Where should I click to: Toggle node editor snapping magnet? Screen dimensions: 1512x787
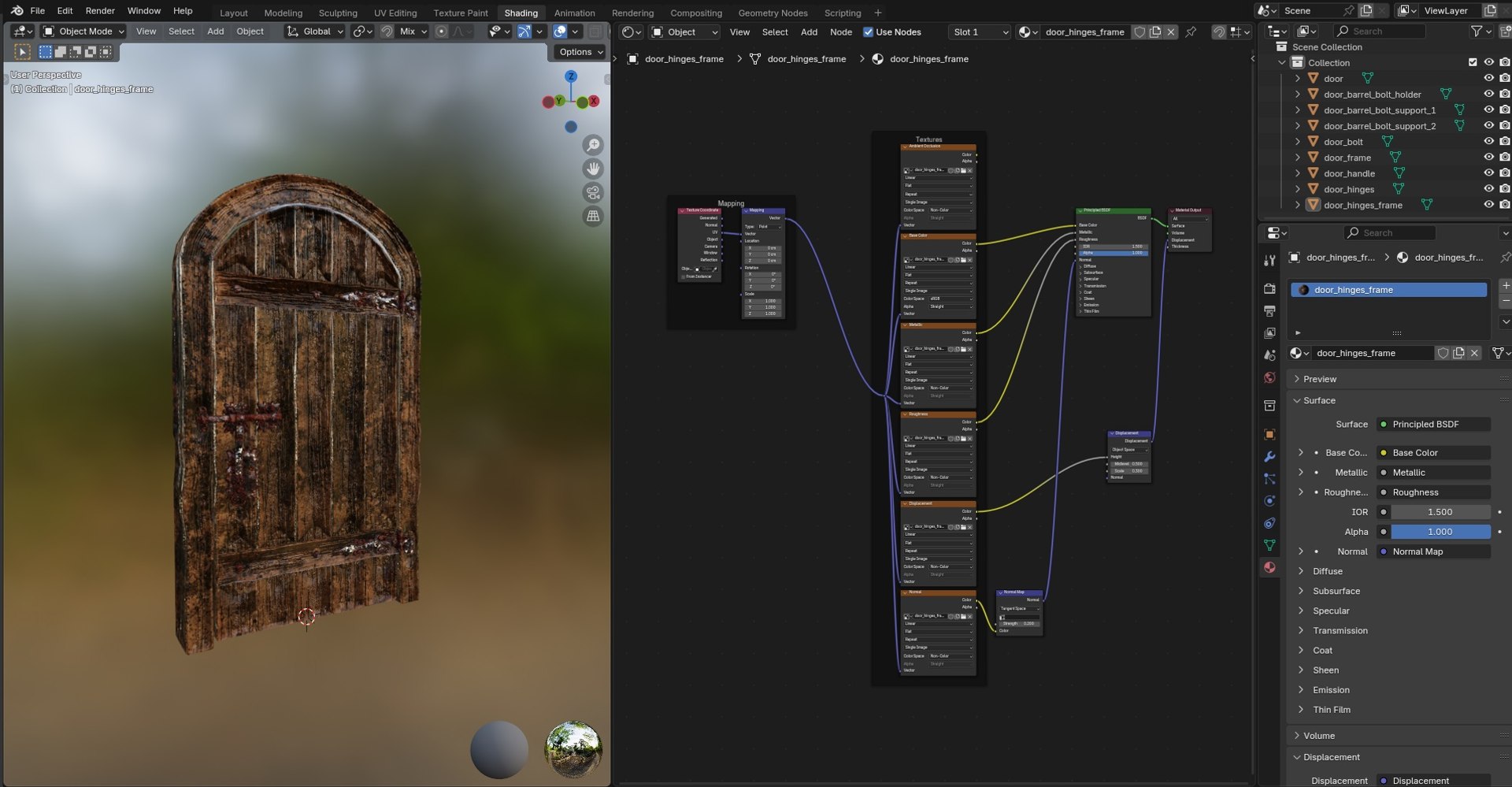tap(1218, 32)
